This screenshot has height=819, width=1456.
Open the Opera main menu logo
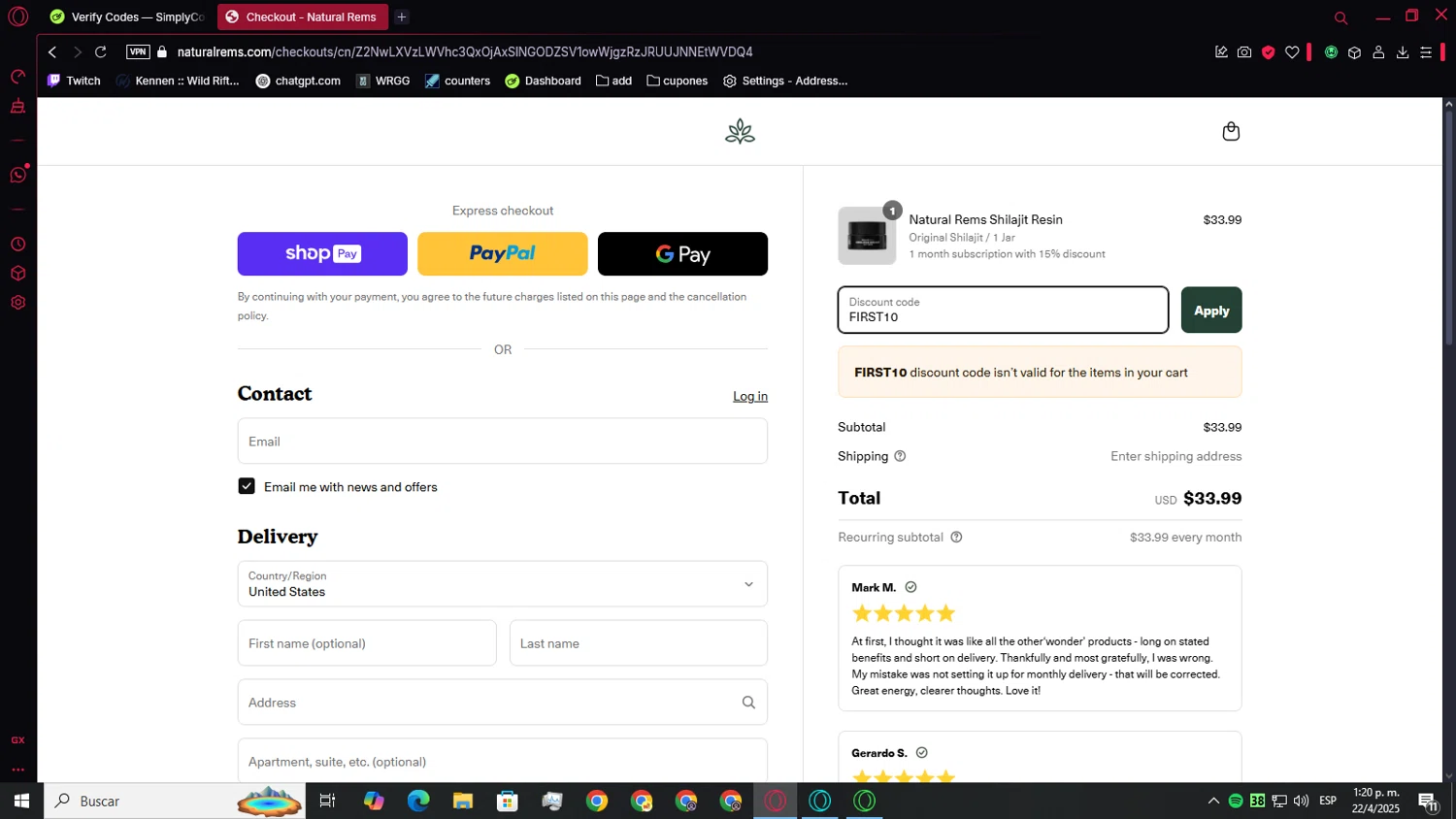(x=17, y=16)
